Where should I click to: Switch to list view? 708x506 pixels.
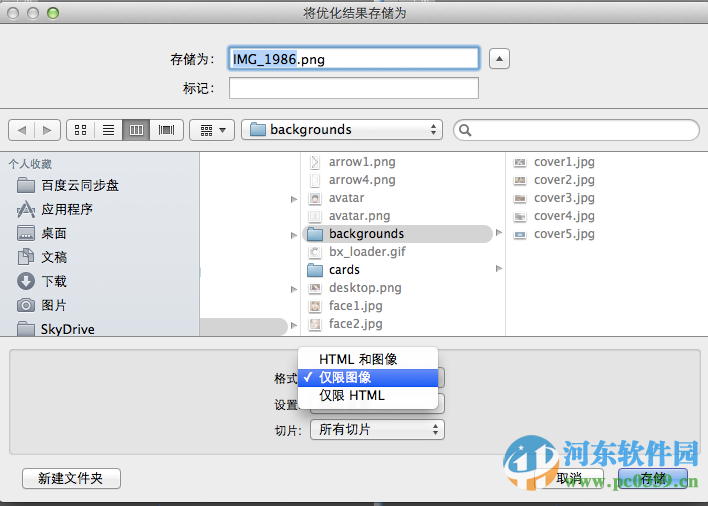point(108,130)
